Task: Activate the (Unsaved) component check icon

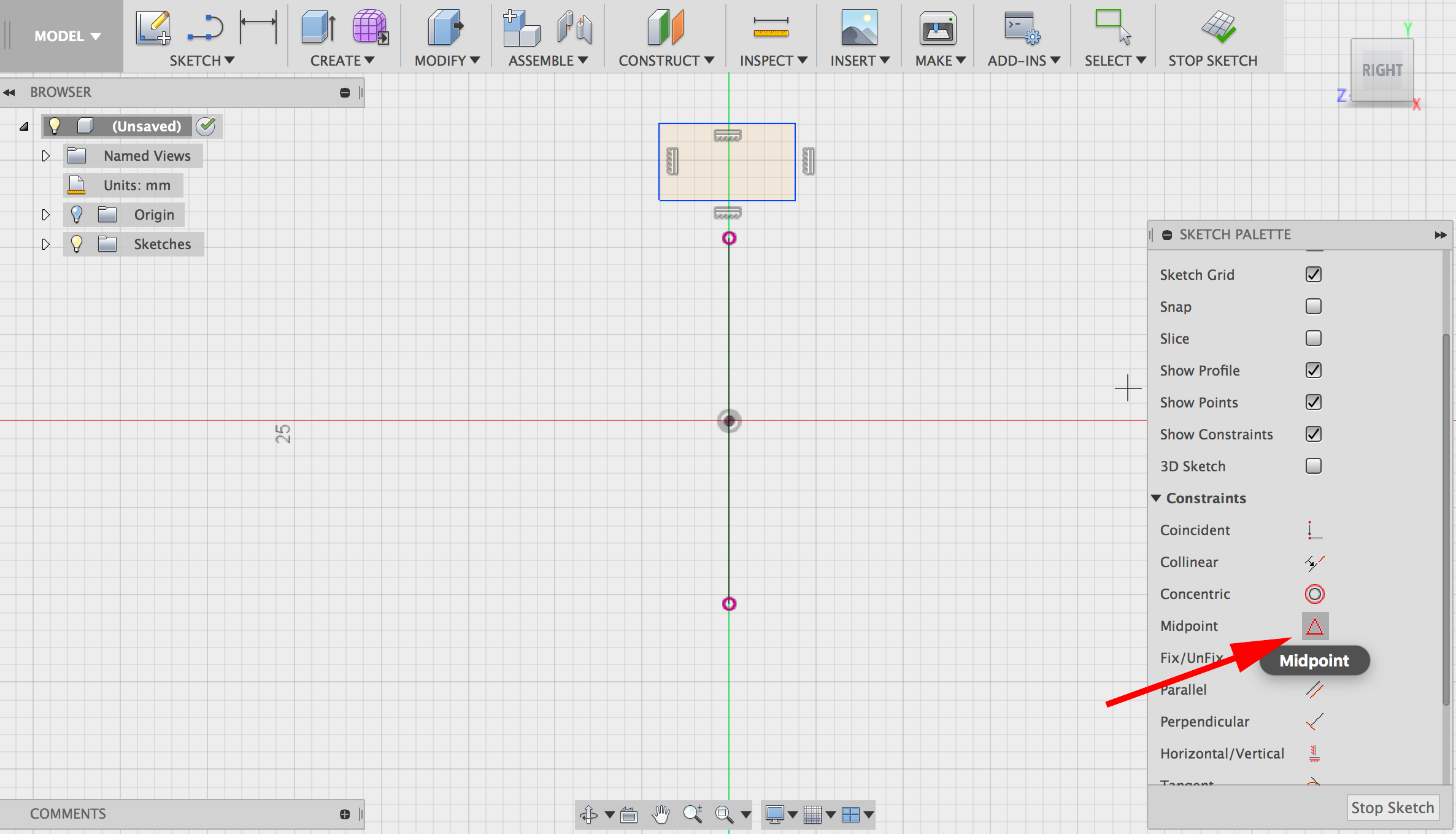Action: click(207, 126)
